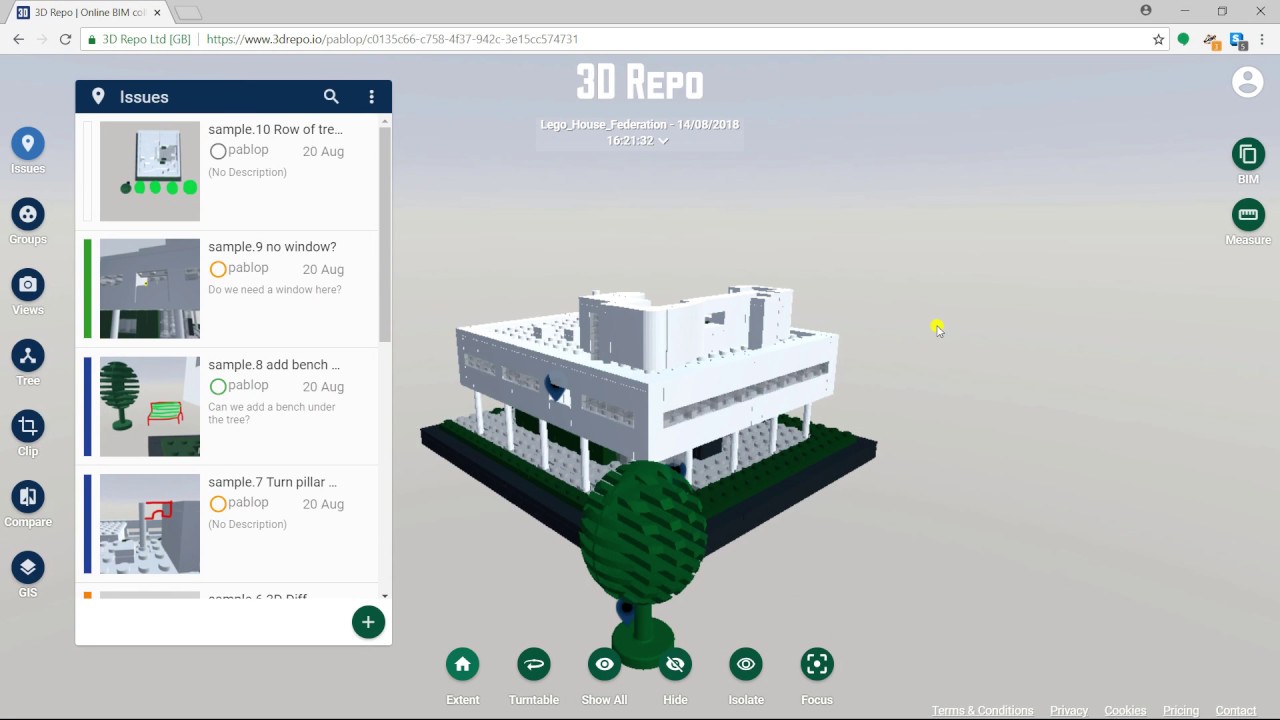Open the Compare tool
Screen dimensions: 1280x720
tap(28, 497)
